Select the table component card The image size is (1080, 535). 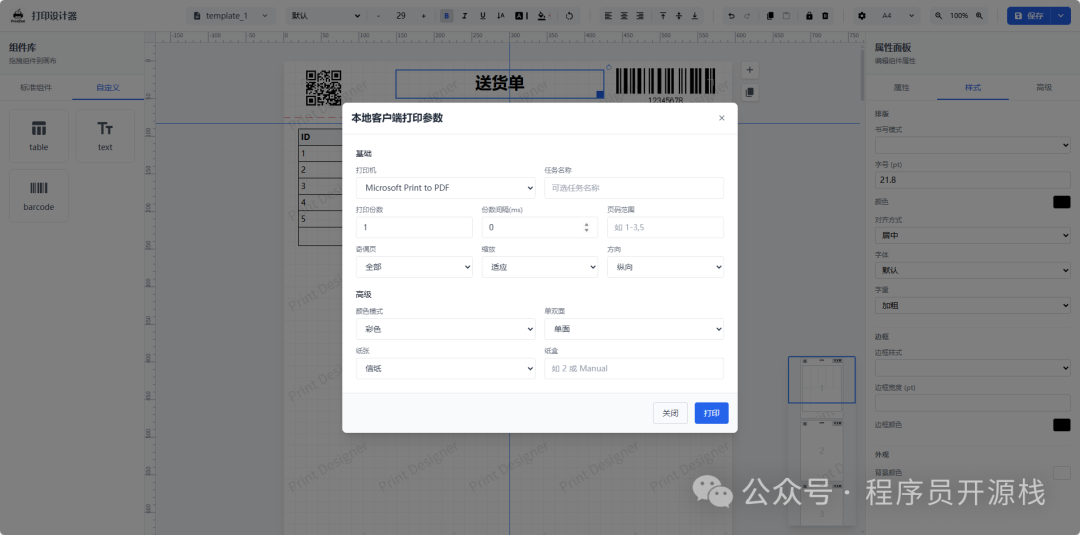point(39,136)
